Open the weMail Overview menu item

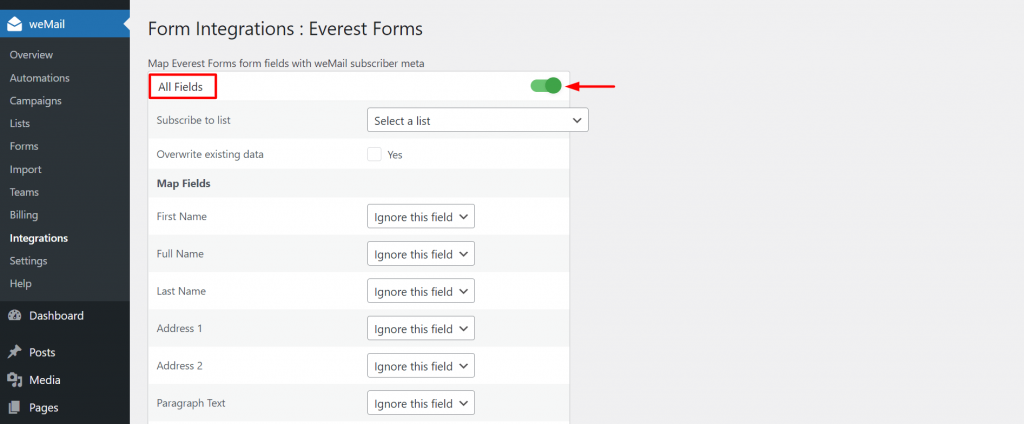point(31,55)
